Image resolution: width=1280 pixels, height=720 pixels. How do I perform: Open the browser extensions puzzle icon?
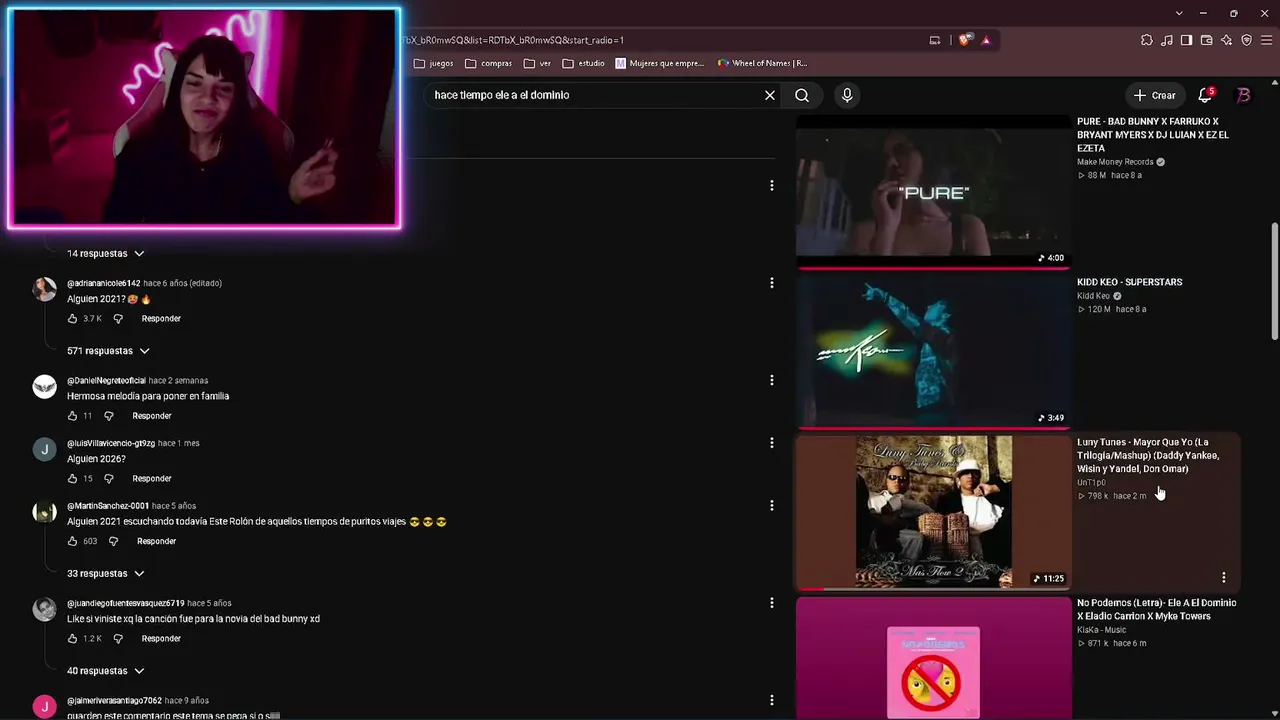point(1147,40)
